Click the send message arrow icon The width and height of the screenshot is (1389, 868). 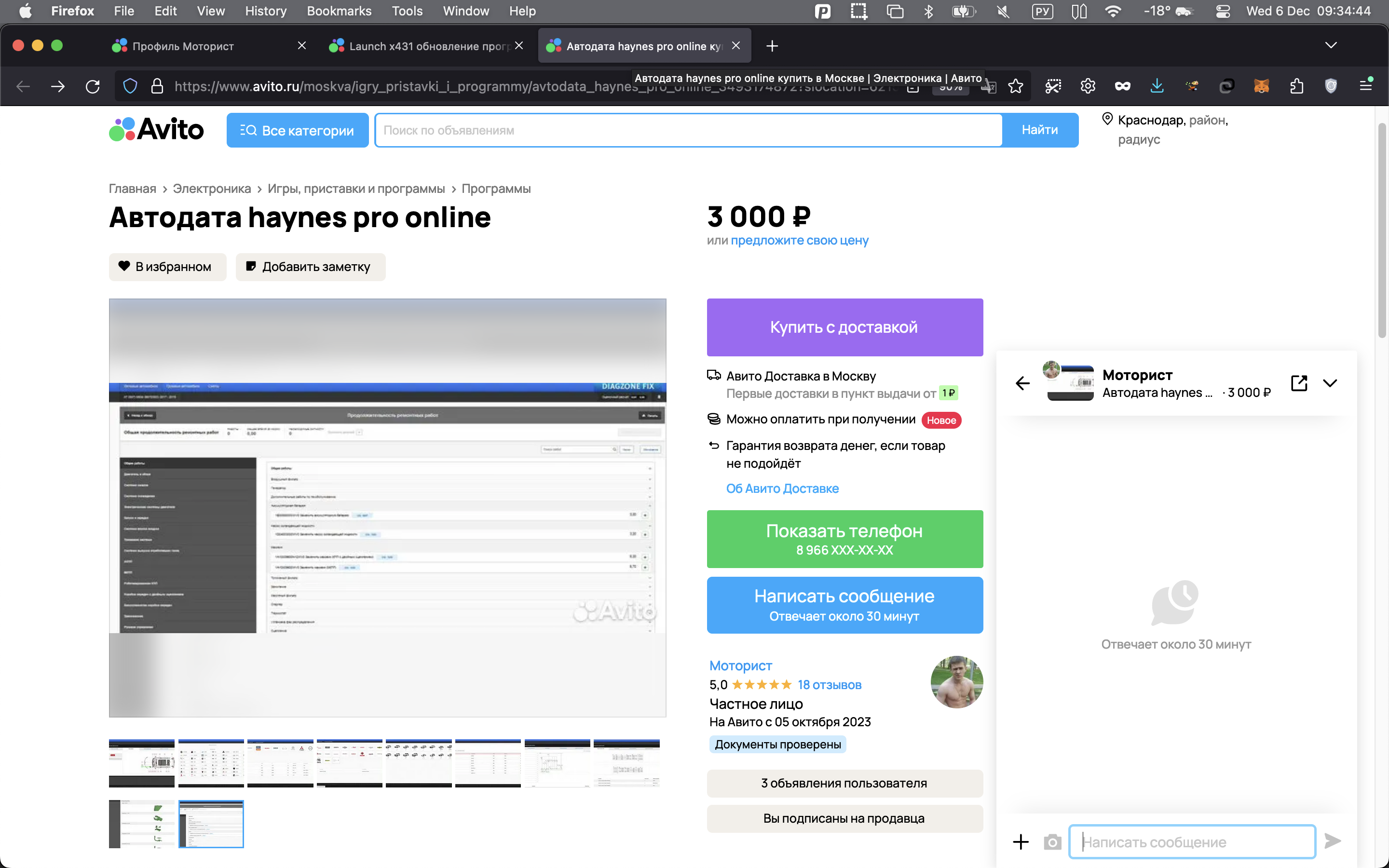[1332, 841]
